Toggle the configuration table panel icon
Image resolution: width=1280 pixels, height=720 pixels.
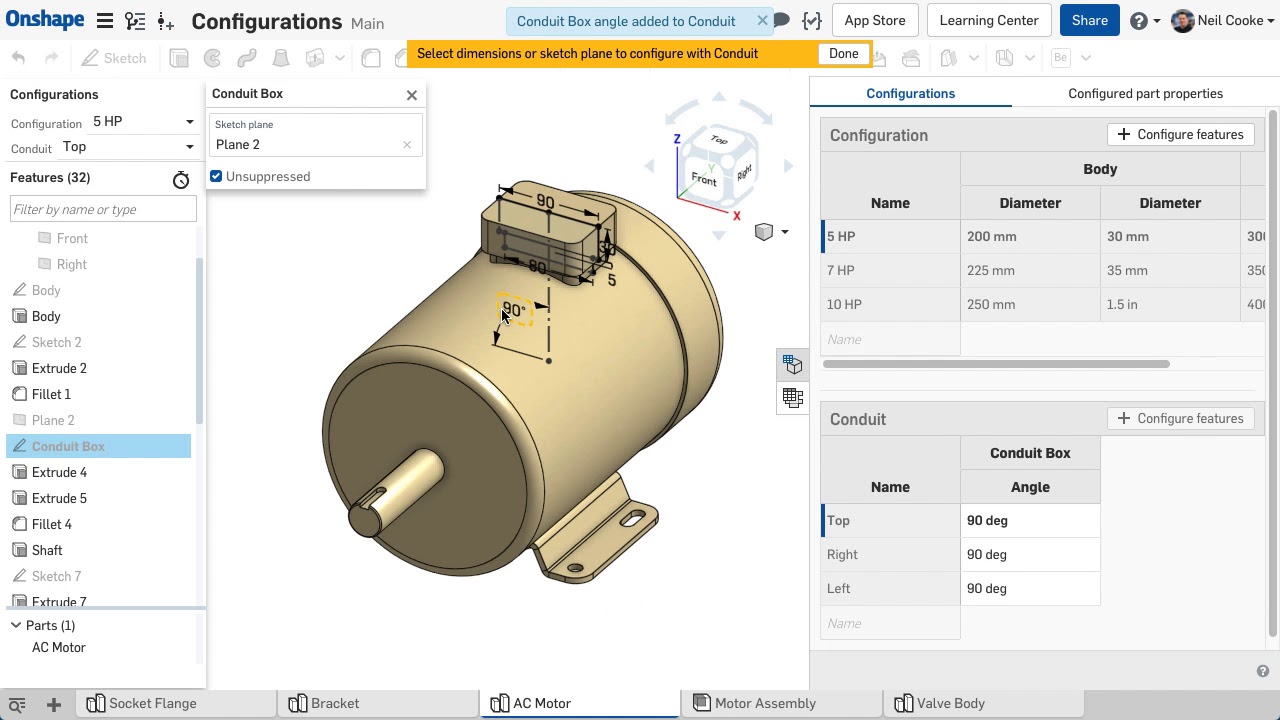[x=793, y=397]
